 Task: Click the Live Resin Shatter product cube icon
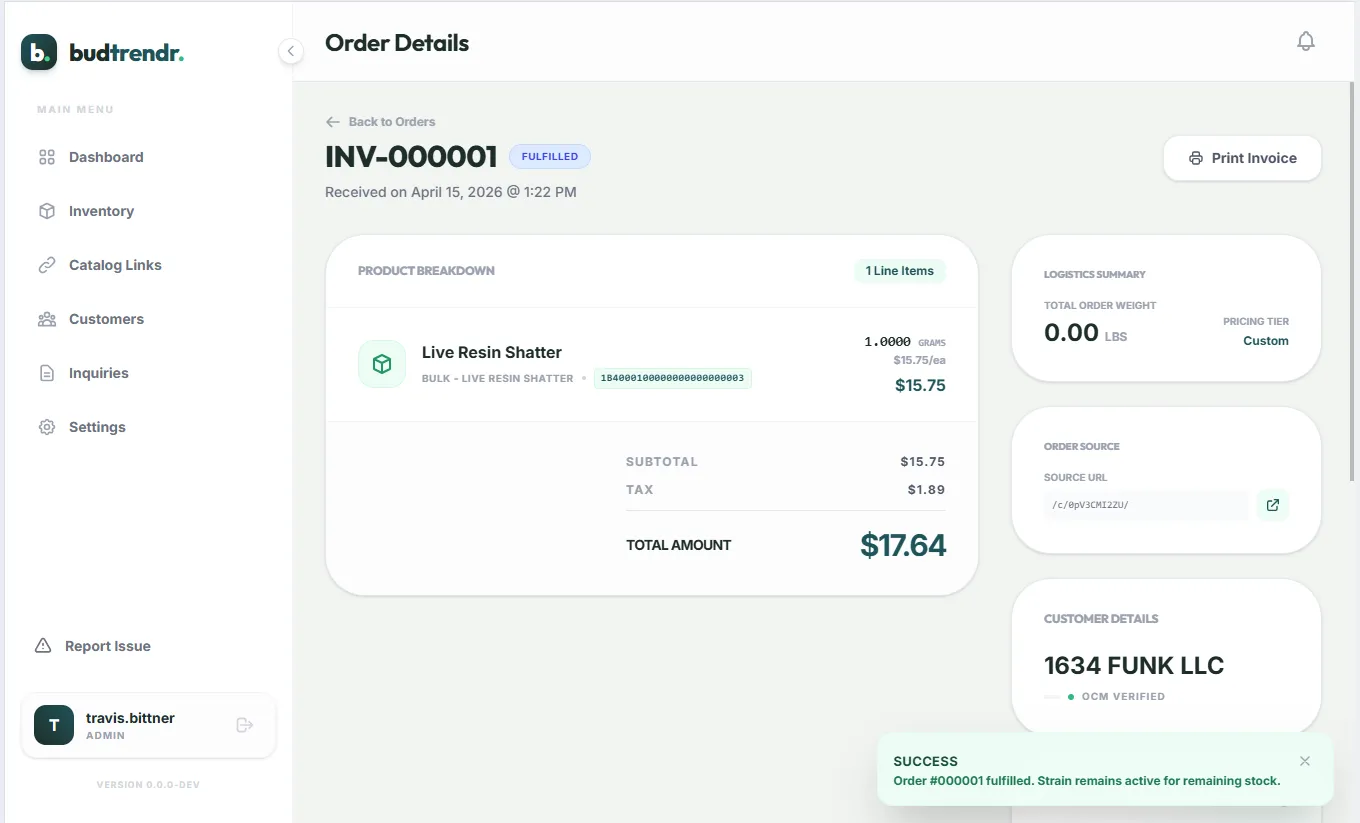[x=382, y=364]
